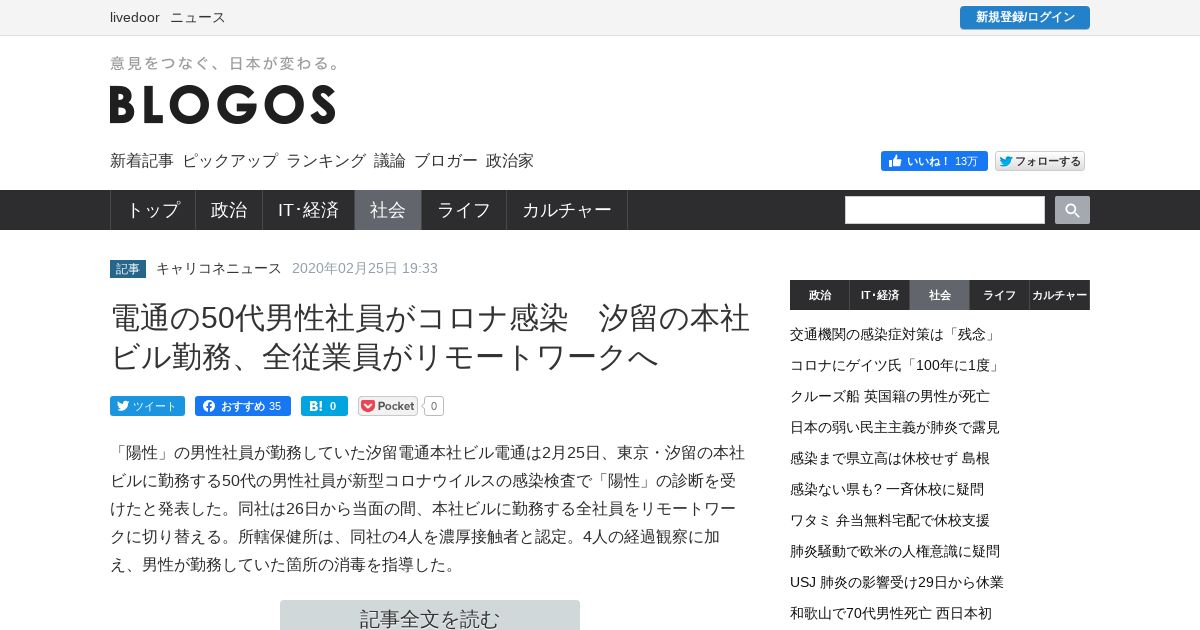Viewport: 1200px width, 630px height.
Task: Follow BLOGOS on Twitter (フォローする)
Action: 1040,161
